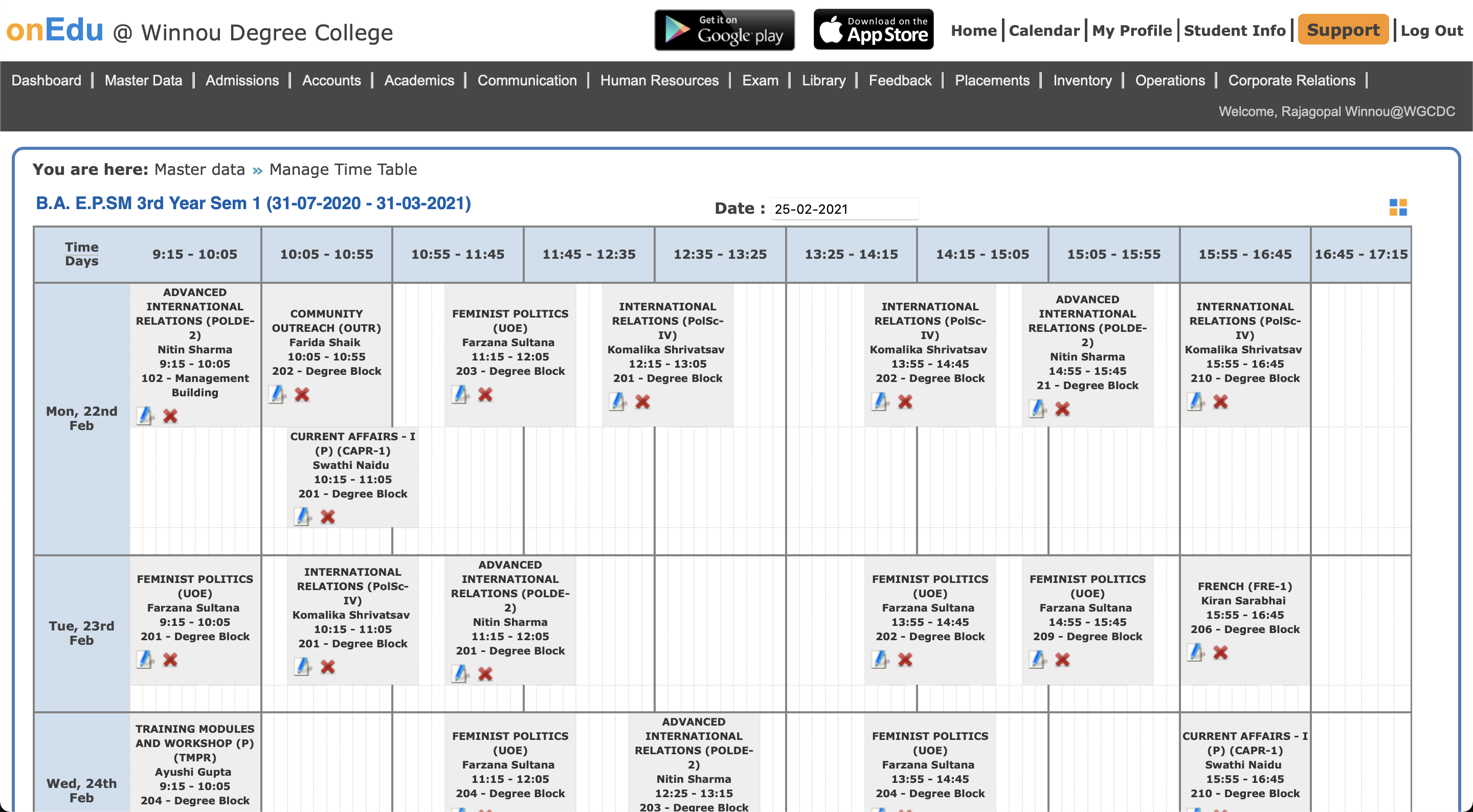The width and height of the screenshot is (1473, 812).
Task: Delete Tuesday 9:15 Feminist Politics entry
Action: point(170,660)
